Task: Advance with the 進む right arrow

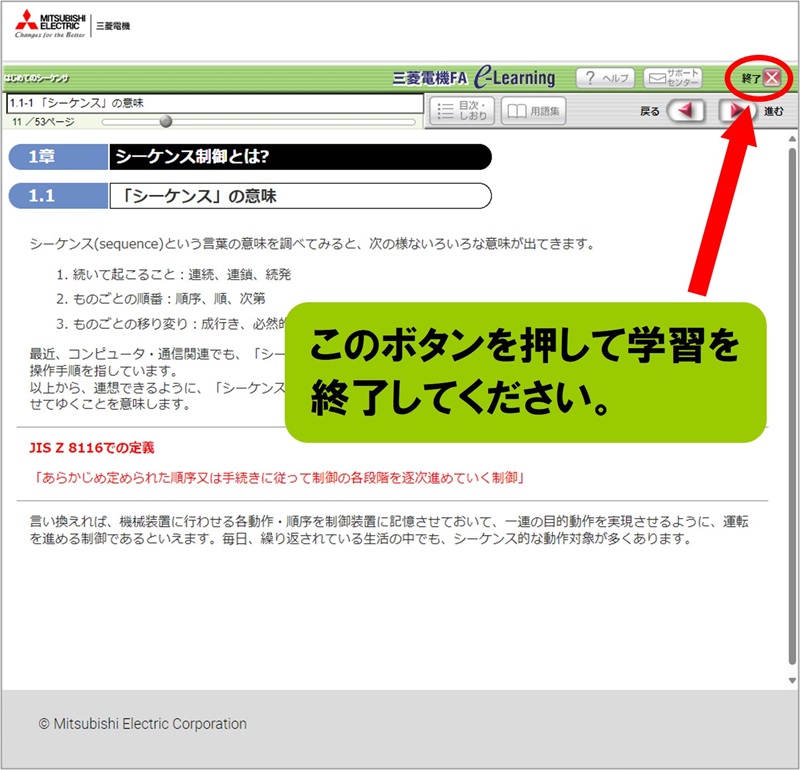Action: point(739,111)
